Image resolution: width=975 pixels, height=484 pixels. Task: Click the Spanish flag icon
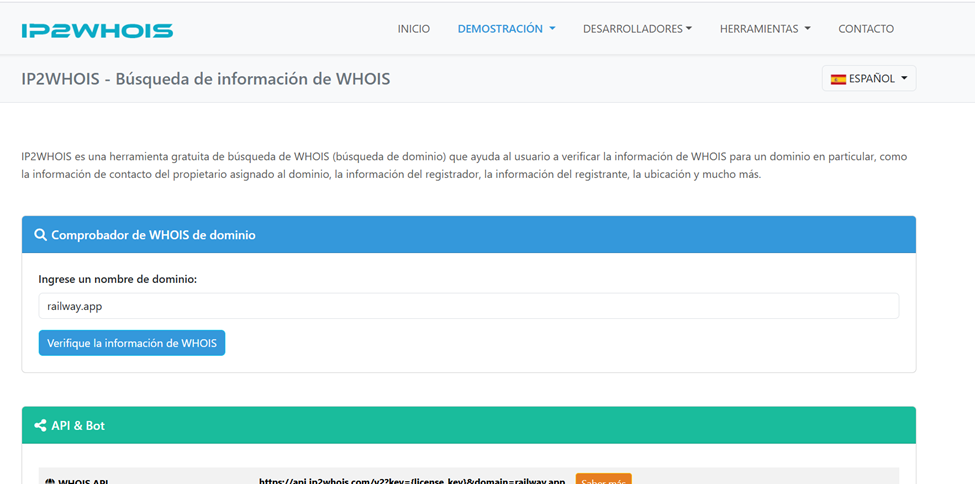(x=838, y=79)
